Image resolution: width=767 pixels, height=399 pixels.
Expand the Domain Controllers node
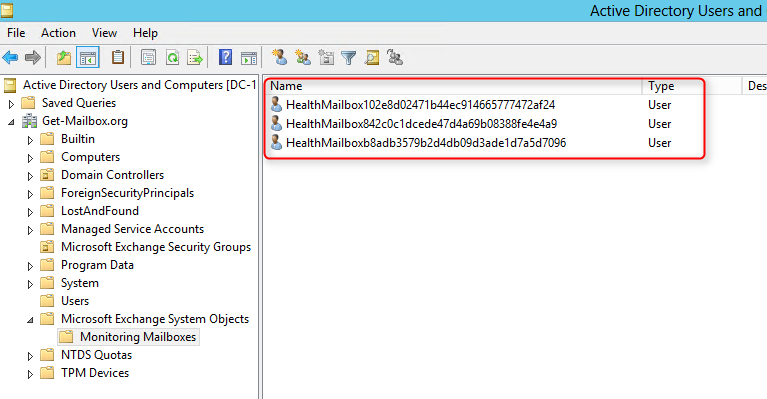click(30, 176)
